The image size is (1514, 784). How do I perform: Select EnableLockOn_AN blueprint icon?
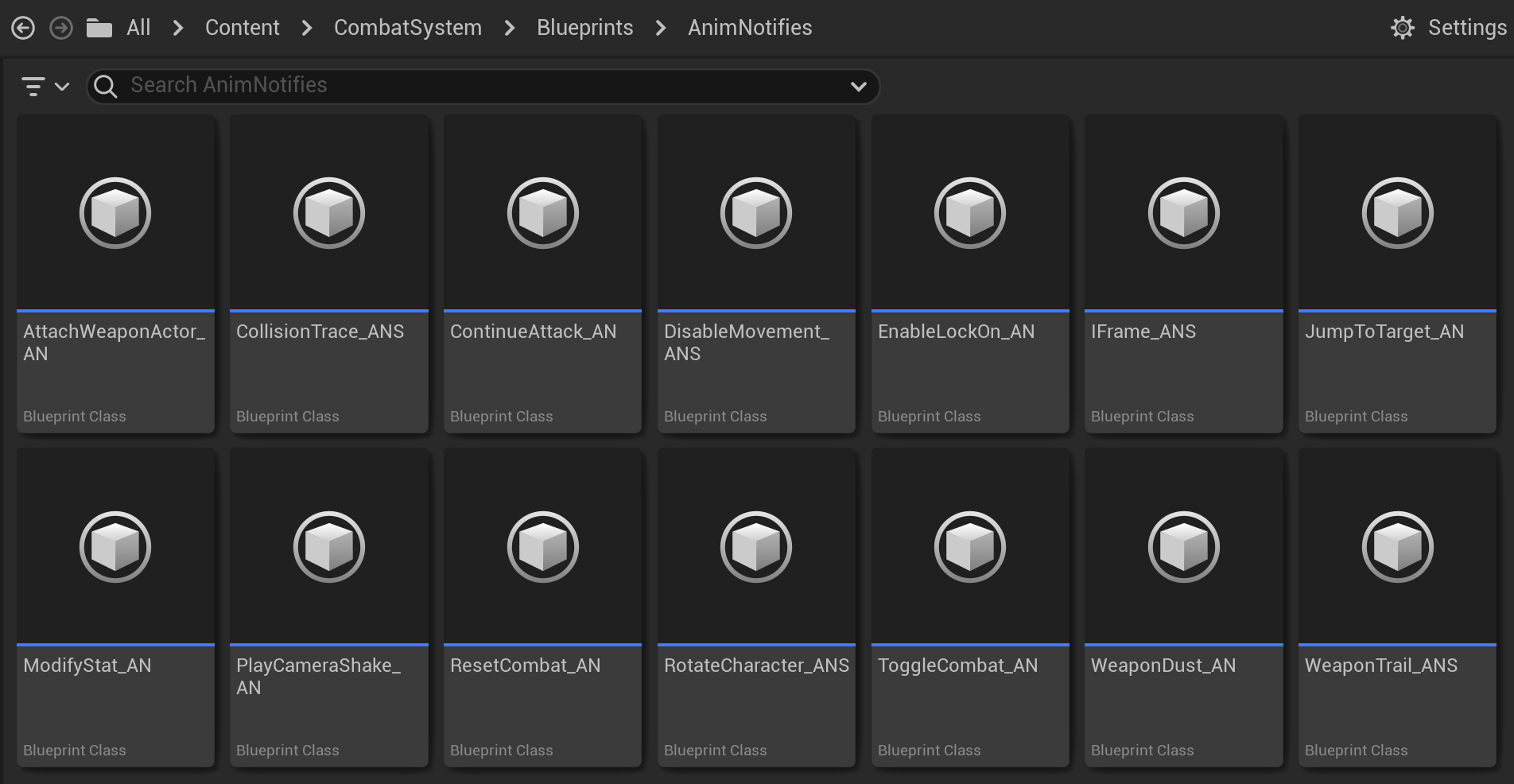pos(970,213)
